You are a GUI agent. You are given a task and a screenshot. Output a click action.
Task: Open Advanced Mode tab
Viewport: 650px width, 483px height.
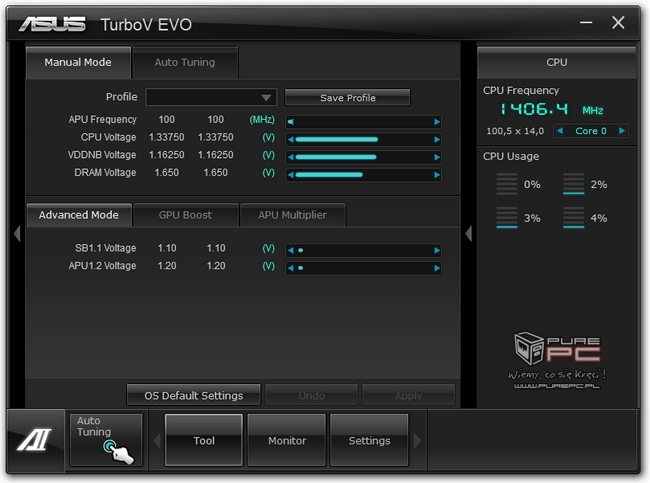pos(79,215)
